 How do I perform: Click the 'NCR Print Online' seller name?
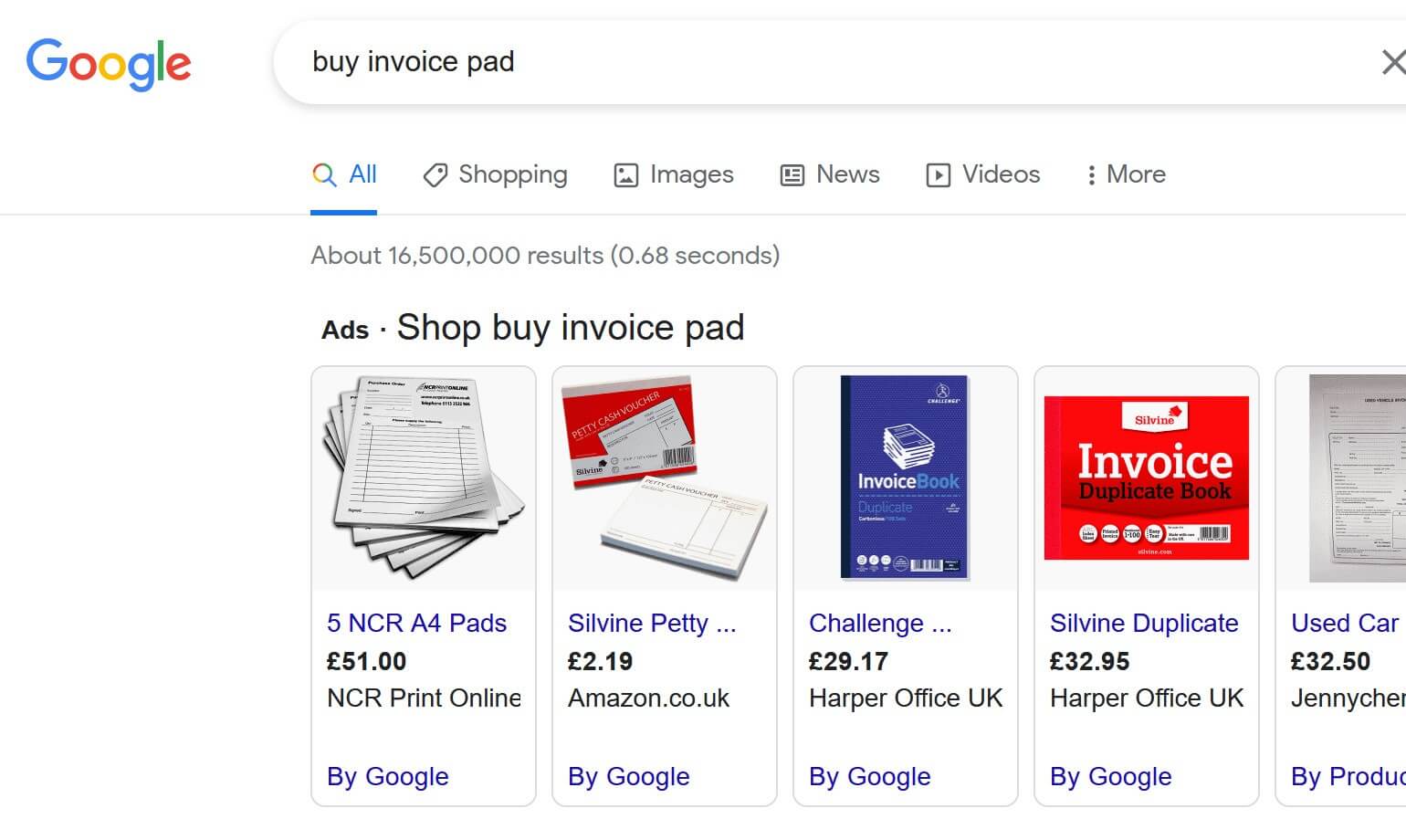click(424, 698)
